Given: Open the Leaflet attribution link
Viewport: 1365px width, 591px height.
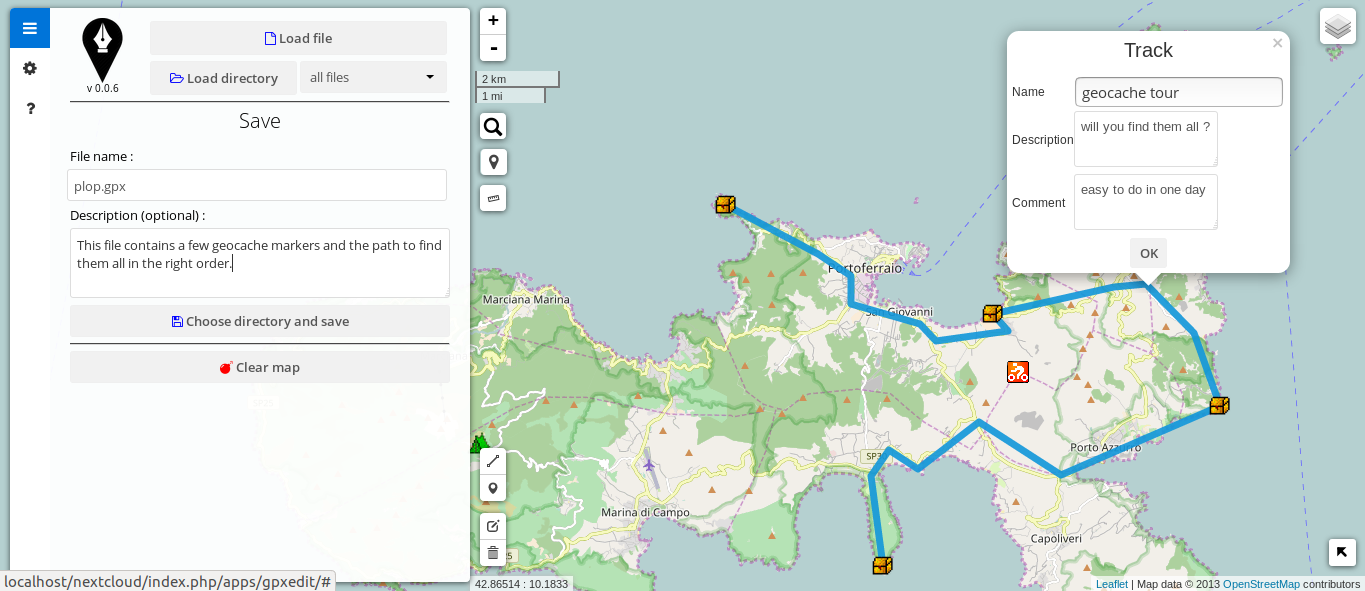Looking at the screenshot, I should 1111,584.
